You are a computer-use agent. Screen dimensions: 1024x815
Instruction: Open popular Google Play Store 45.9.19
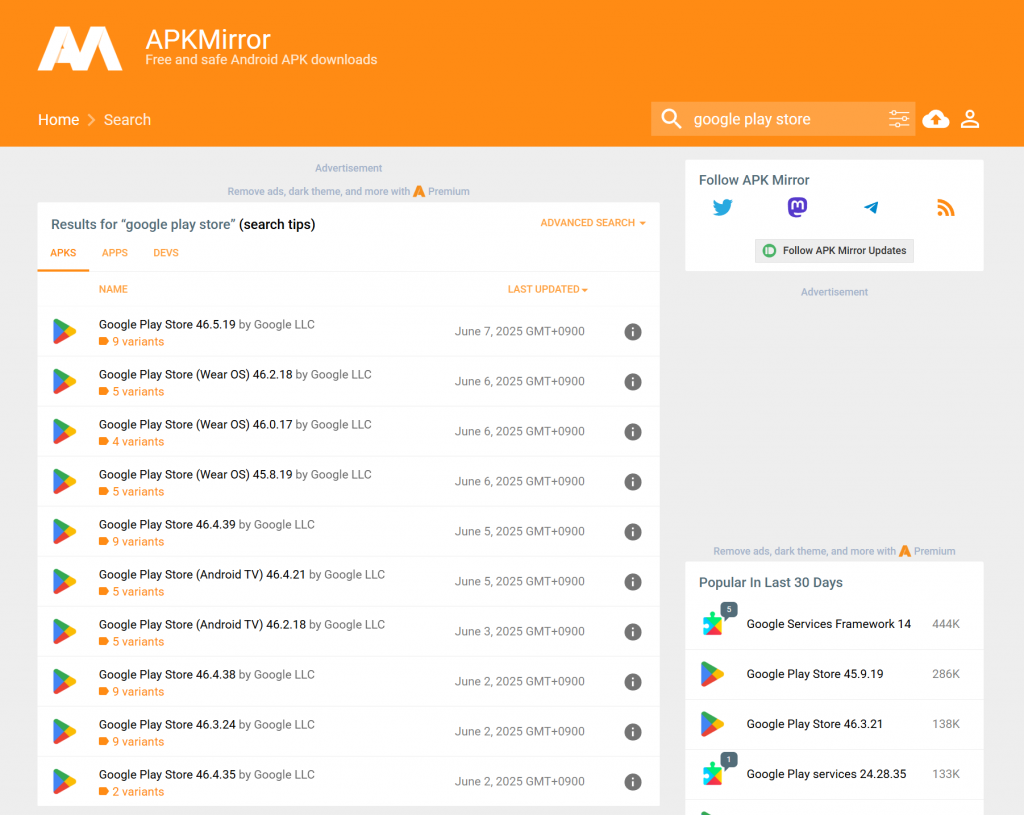coord(815,674)
